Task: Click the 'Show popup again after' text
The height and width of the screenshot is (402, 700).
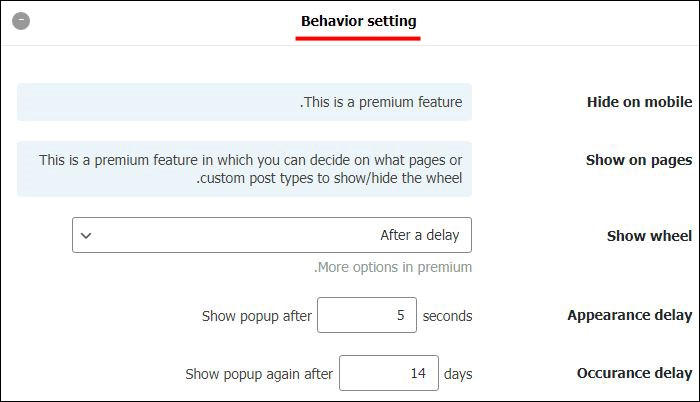Action: 259,374
